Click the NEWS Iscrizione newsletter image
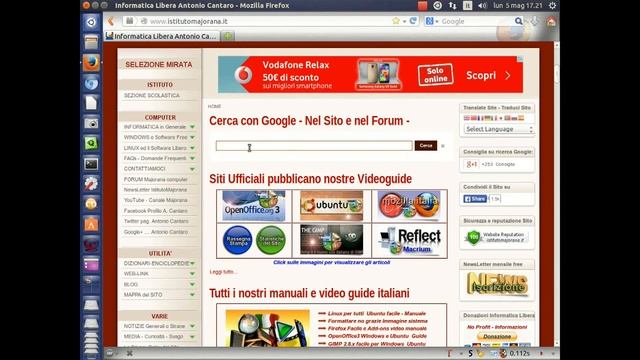640x360 pixels. point(497,284)
